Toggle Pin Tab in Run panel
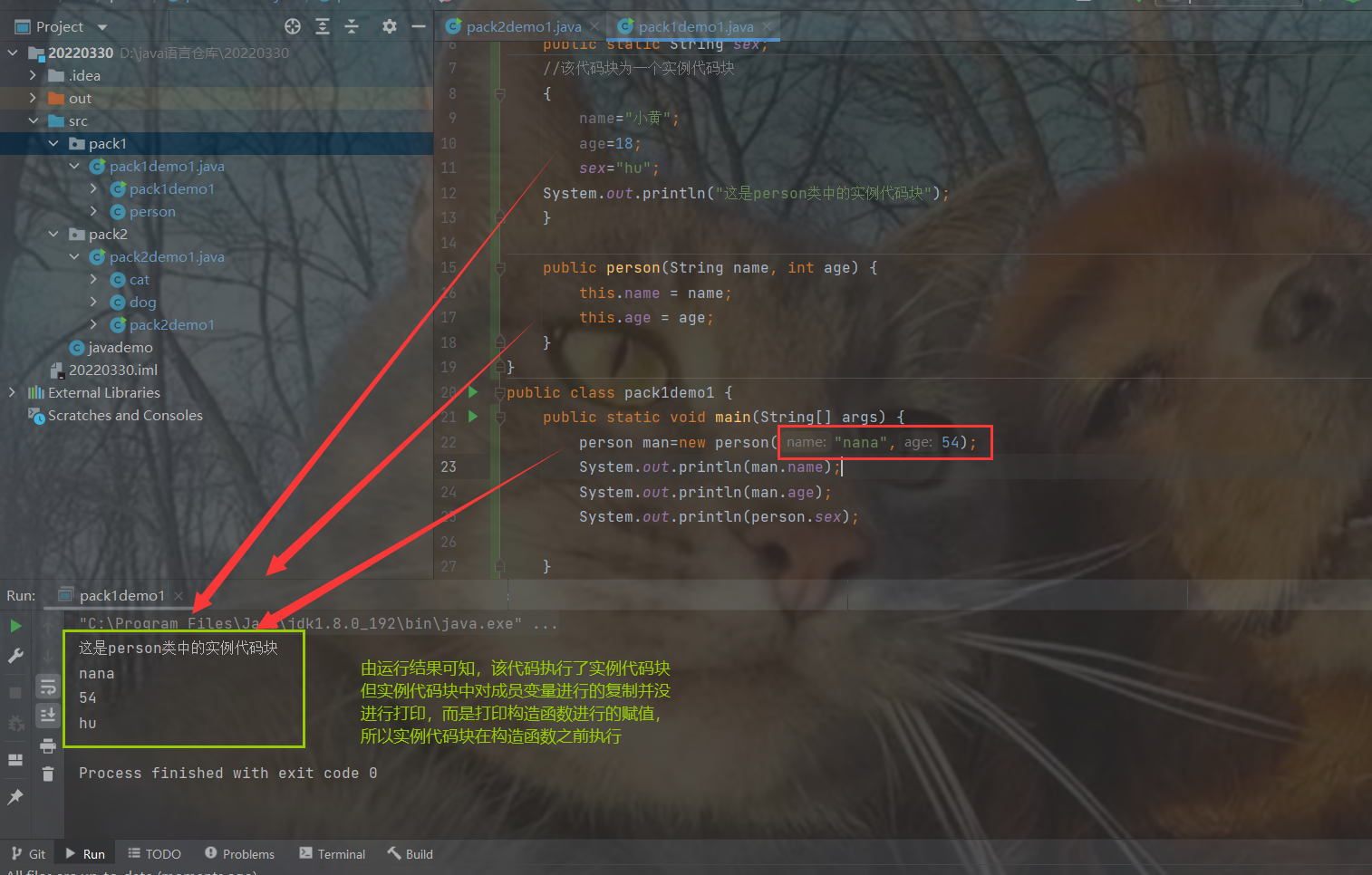1372x875 pixels. 15,797
